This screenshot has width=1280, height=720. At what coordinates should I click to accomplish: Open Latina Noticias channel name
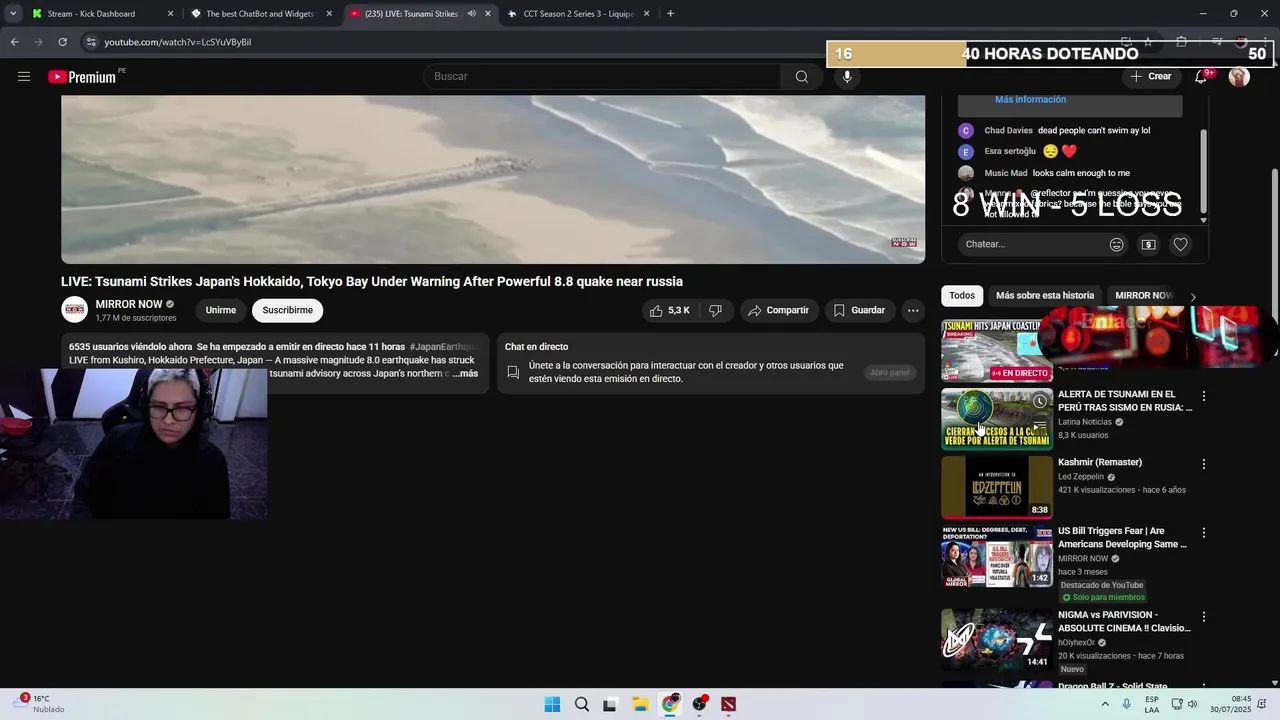pos(1085,422)
